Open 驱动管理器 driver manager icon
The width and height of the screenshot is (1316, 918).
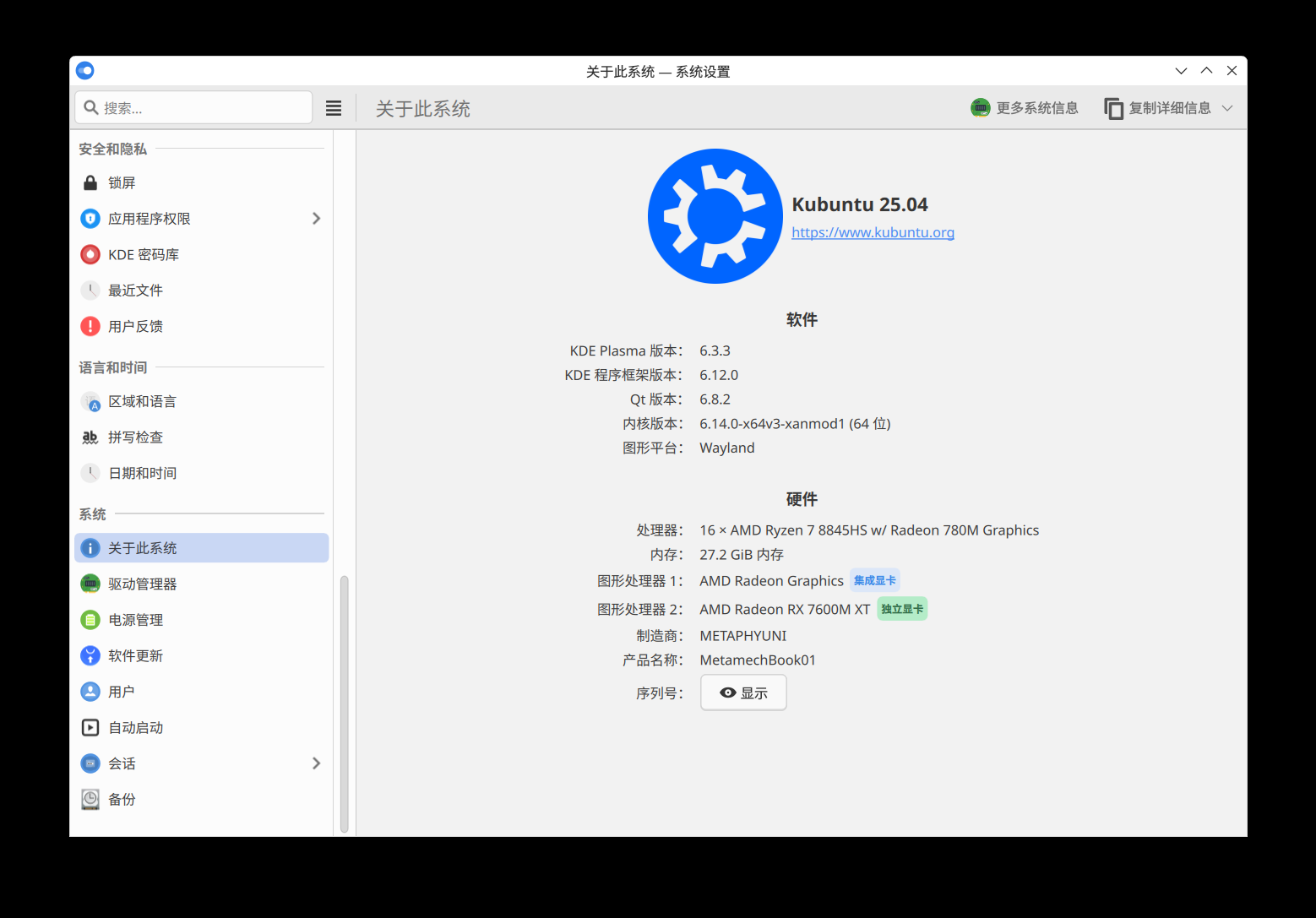pyautogui.click(x=90, y=584)
